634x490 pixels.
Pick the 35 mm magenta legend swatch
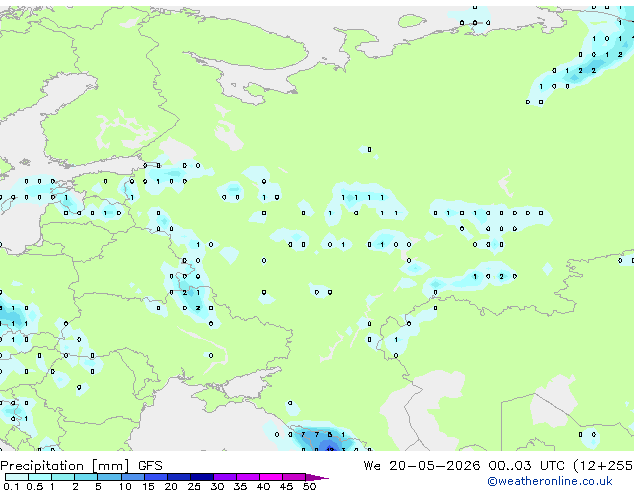pos(247,477)
